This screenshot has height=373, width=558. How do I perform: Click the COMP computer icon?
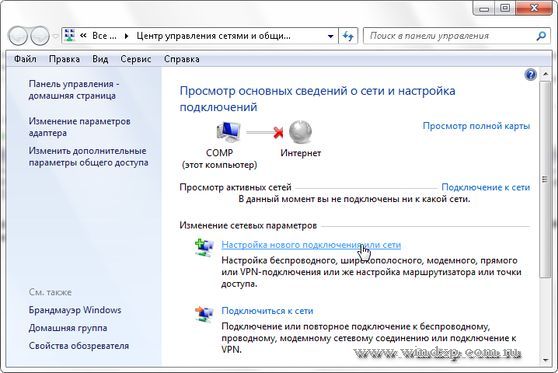[228, 132]
